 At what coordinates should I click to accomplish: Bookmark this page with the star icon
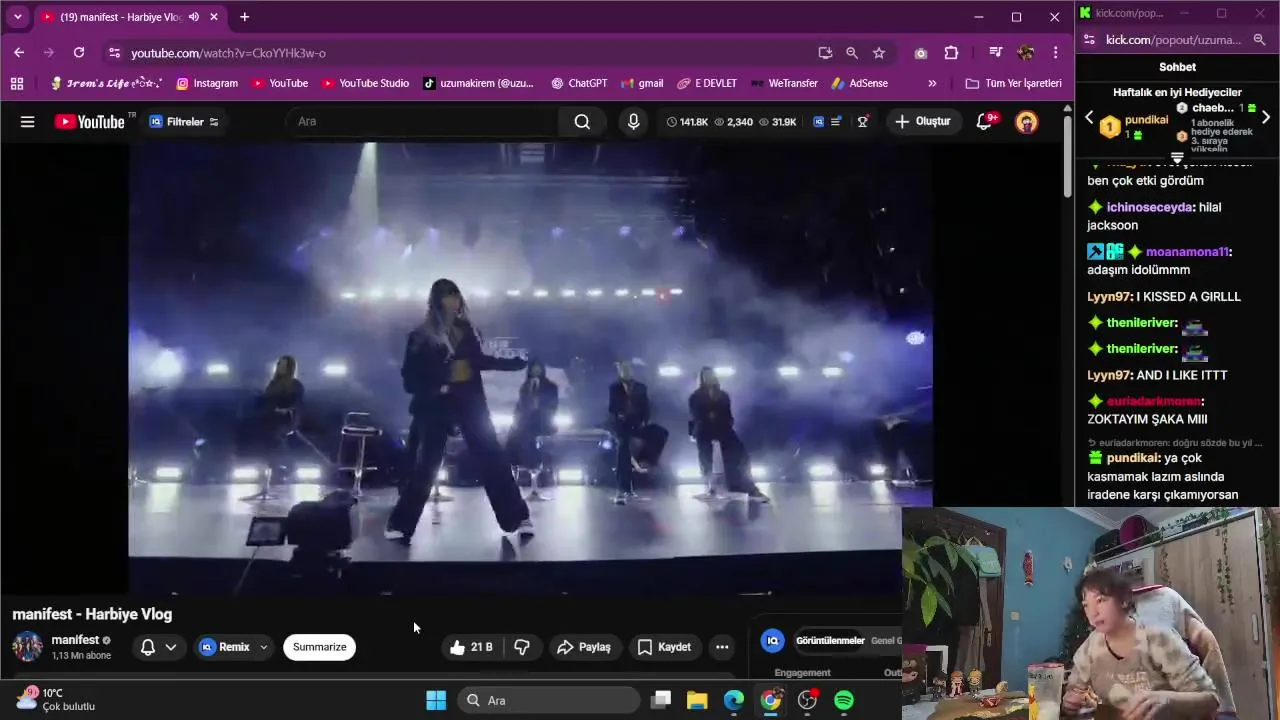coord(879,53)
